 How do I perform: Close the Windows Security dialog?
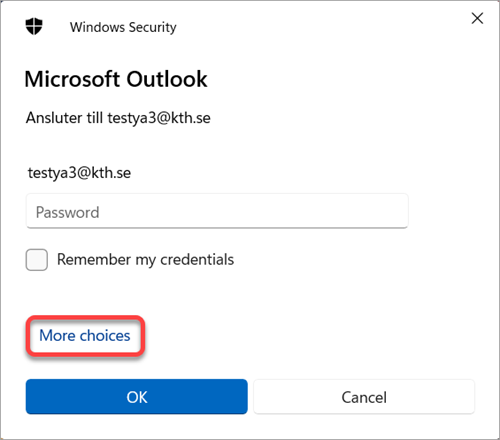(x=477, y=18)
